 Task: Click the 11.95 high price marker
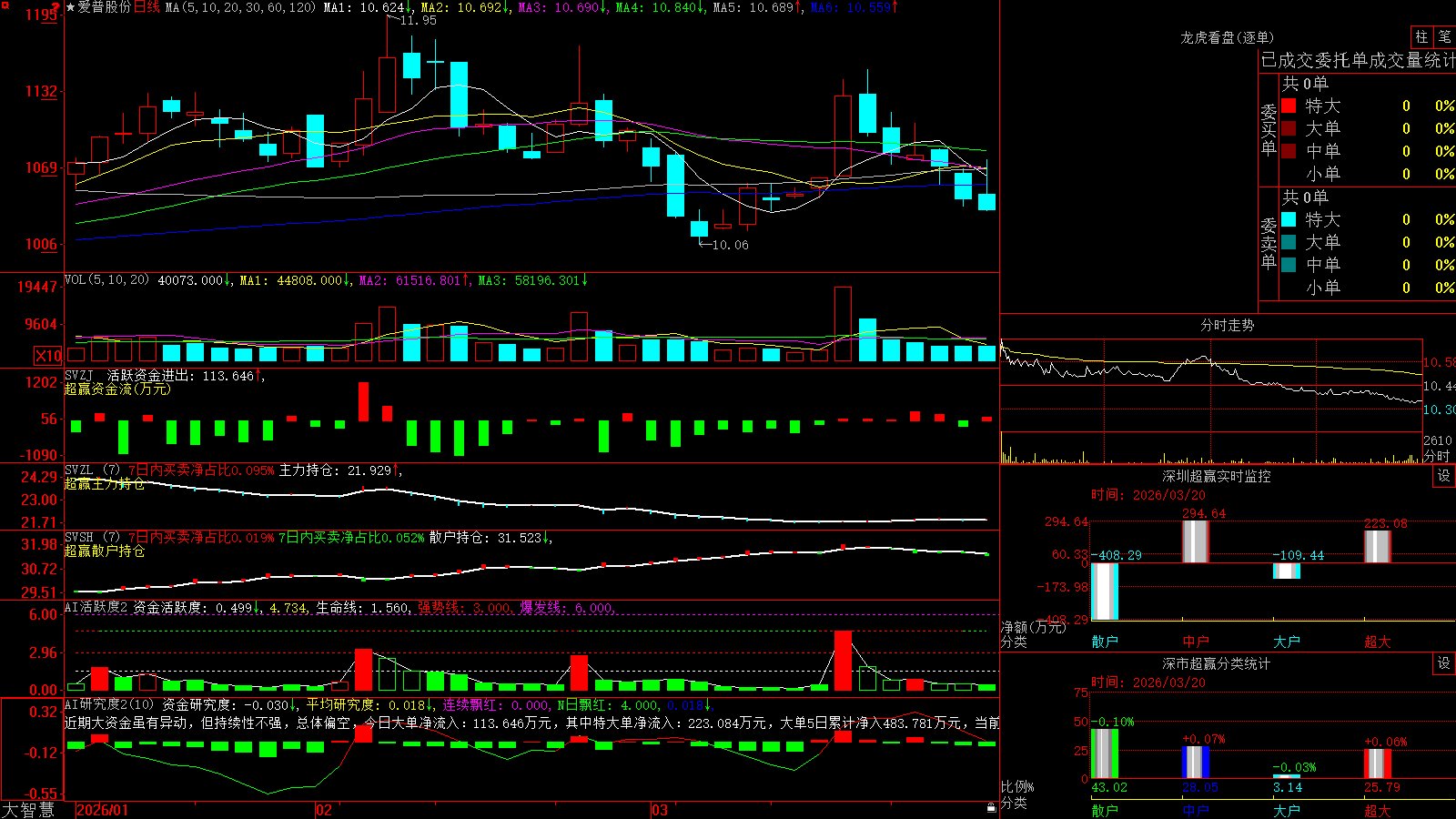click(419, 20)
